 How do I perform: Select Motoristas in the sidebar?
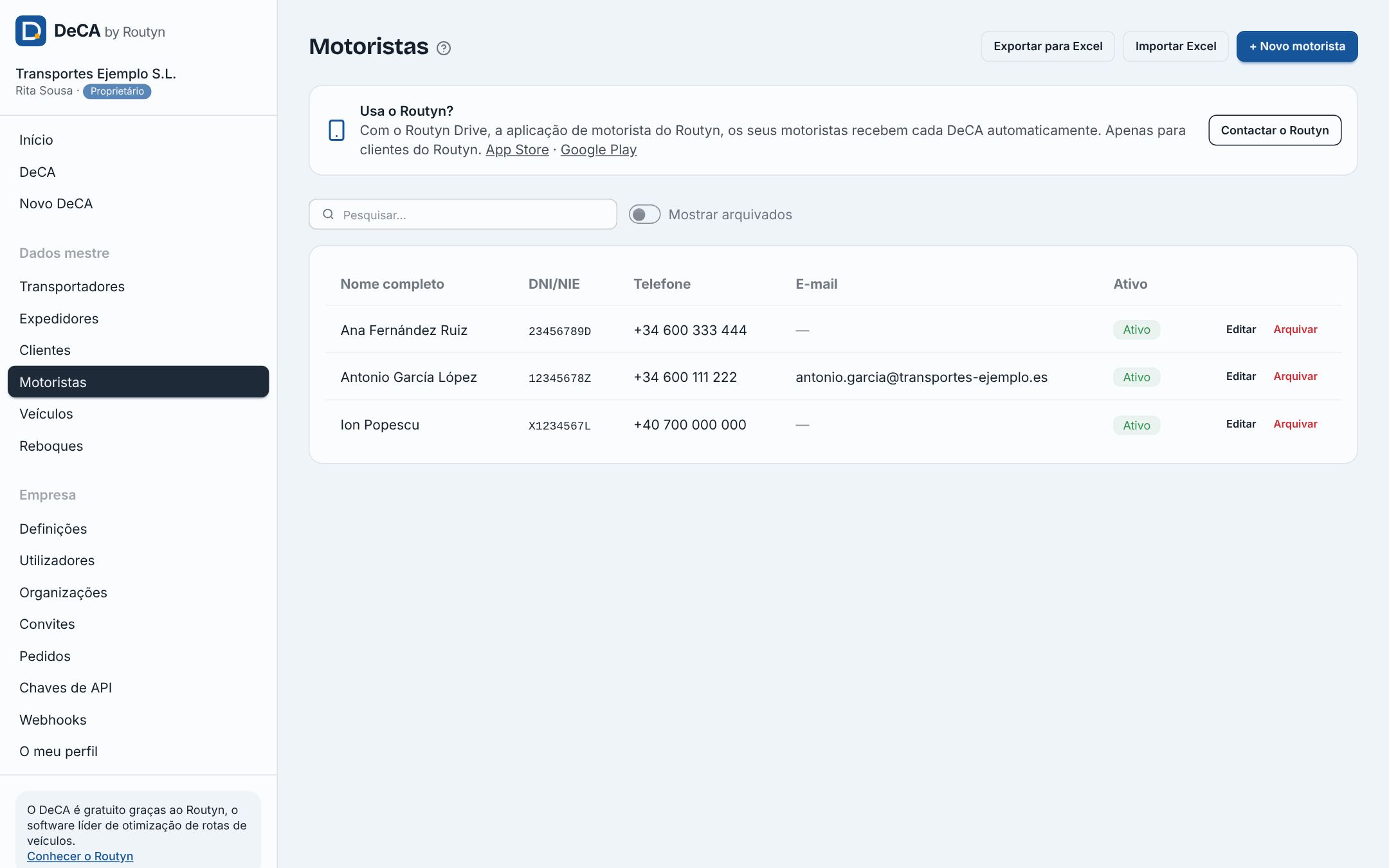pos(138,382)
